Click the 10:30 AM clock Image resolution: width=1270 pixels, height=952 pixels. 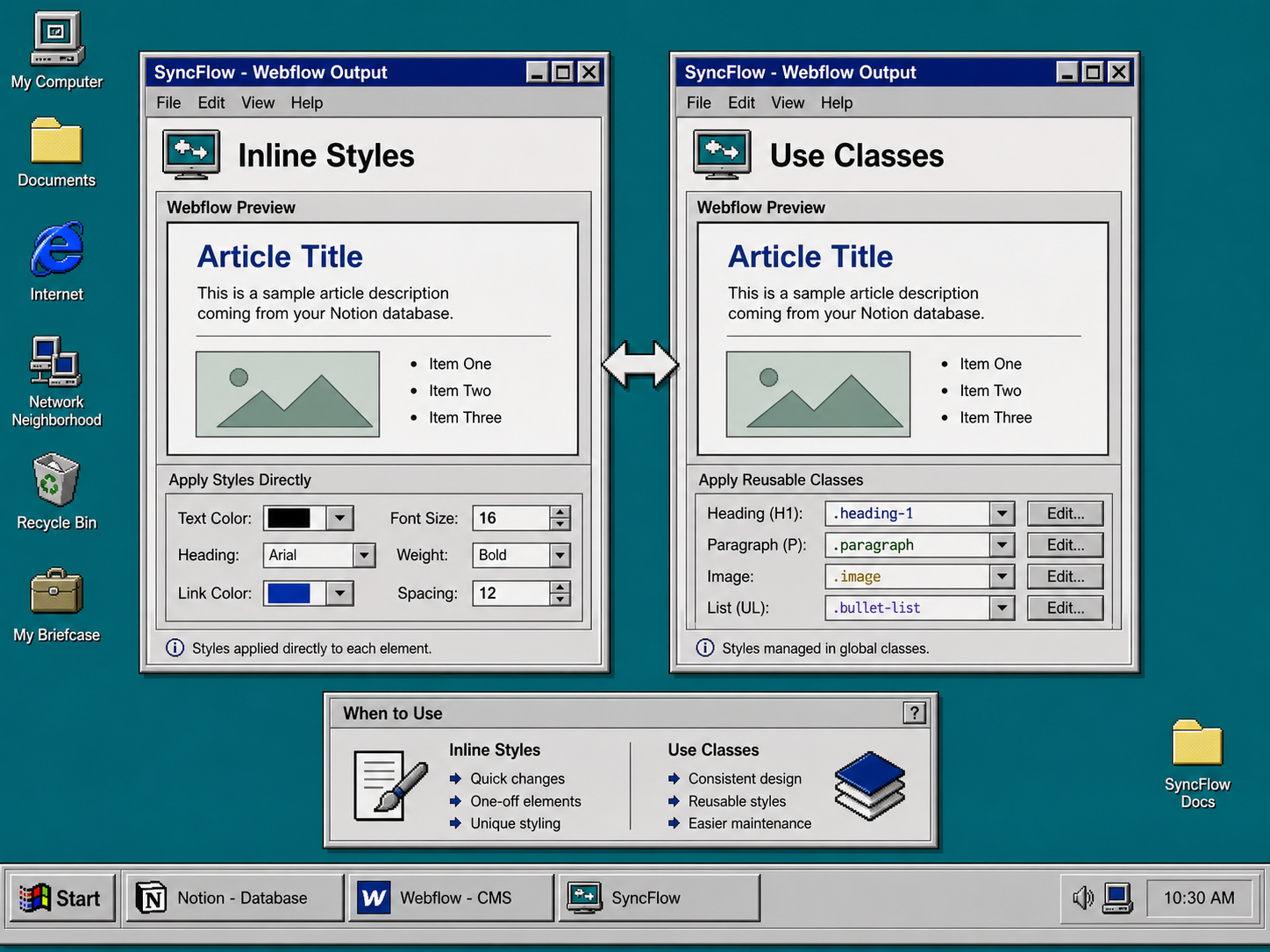(1199, 898)
